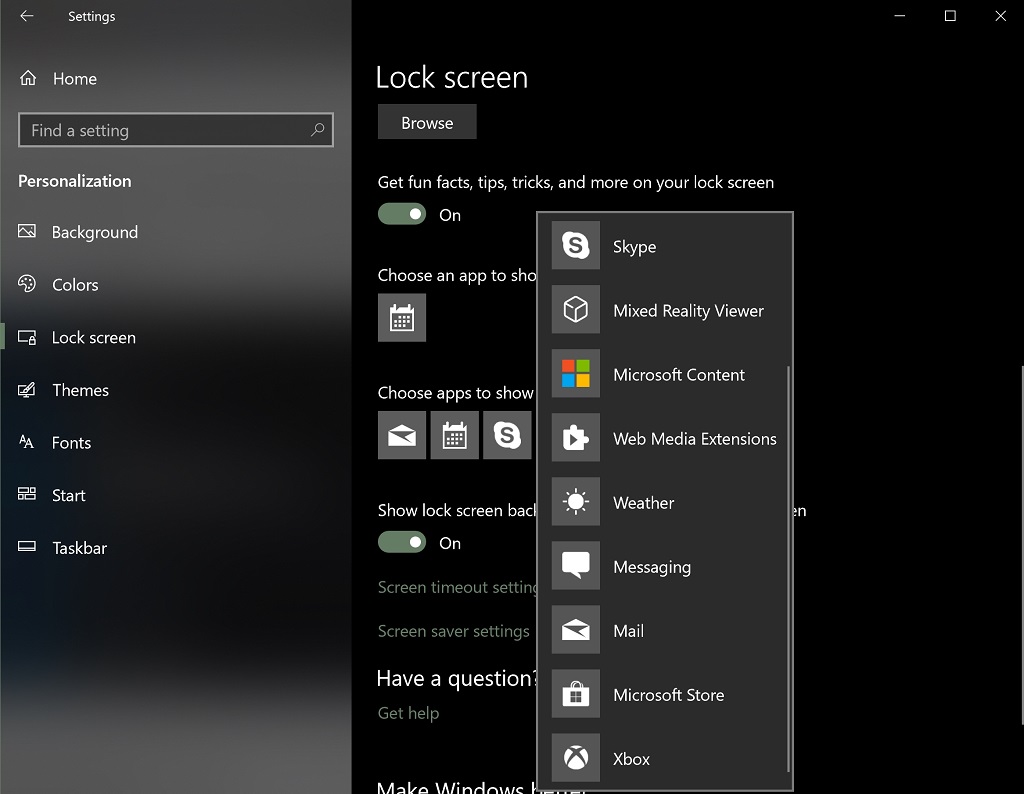
Task: Select Skype from the app list
Action: pyautogui.click(x=665, y=246)
